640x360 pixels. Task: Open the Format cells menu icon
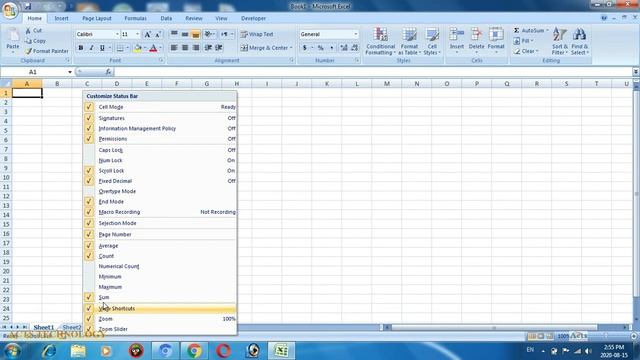coord(496,35)
